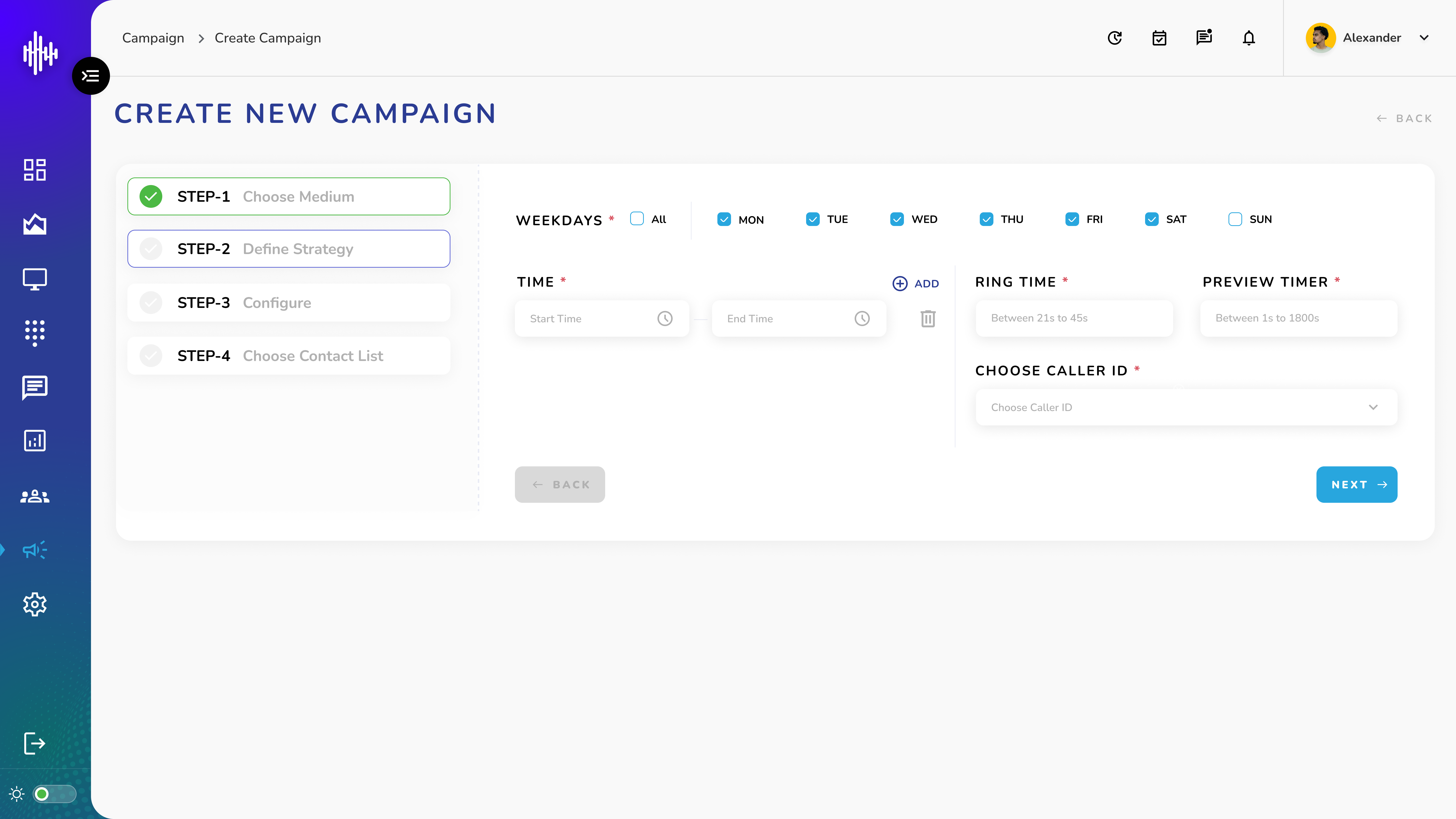Toggle the theme mode switch

54,794
